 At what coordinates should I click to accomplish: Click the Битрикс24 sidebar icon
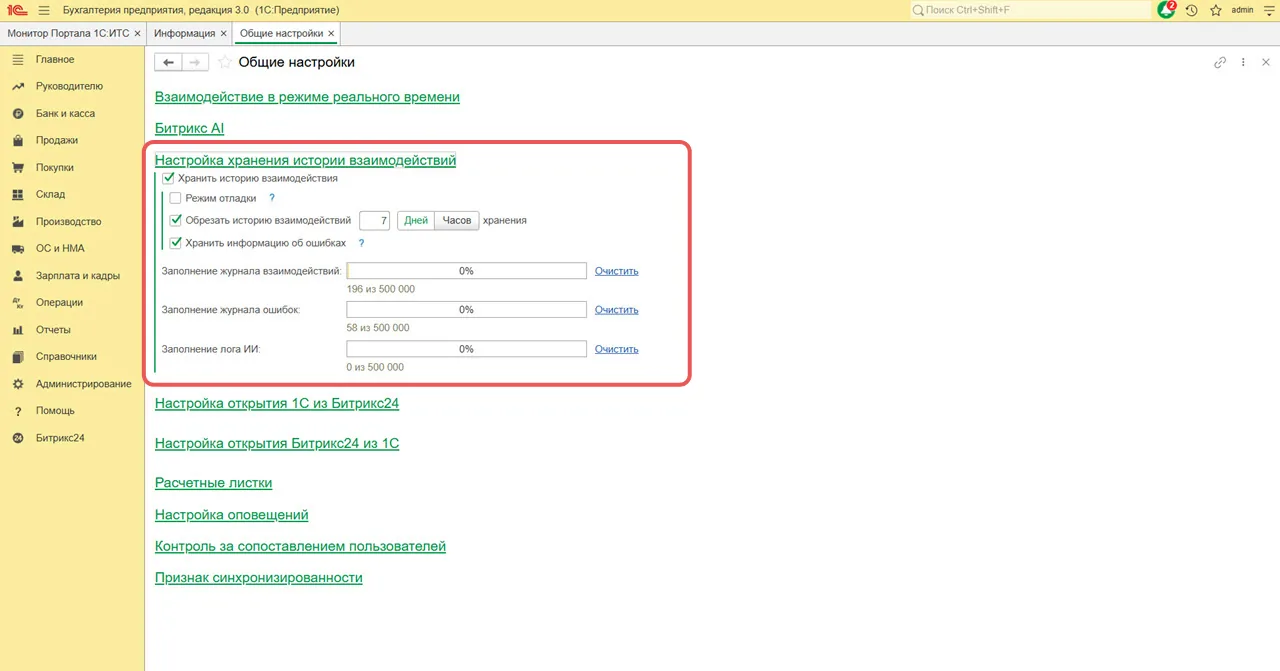tap(17, 437)
